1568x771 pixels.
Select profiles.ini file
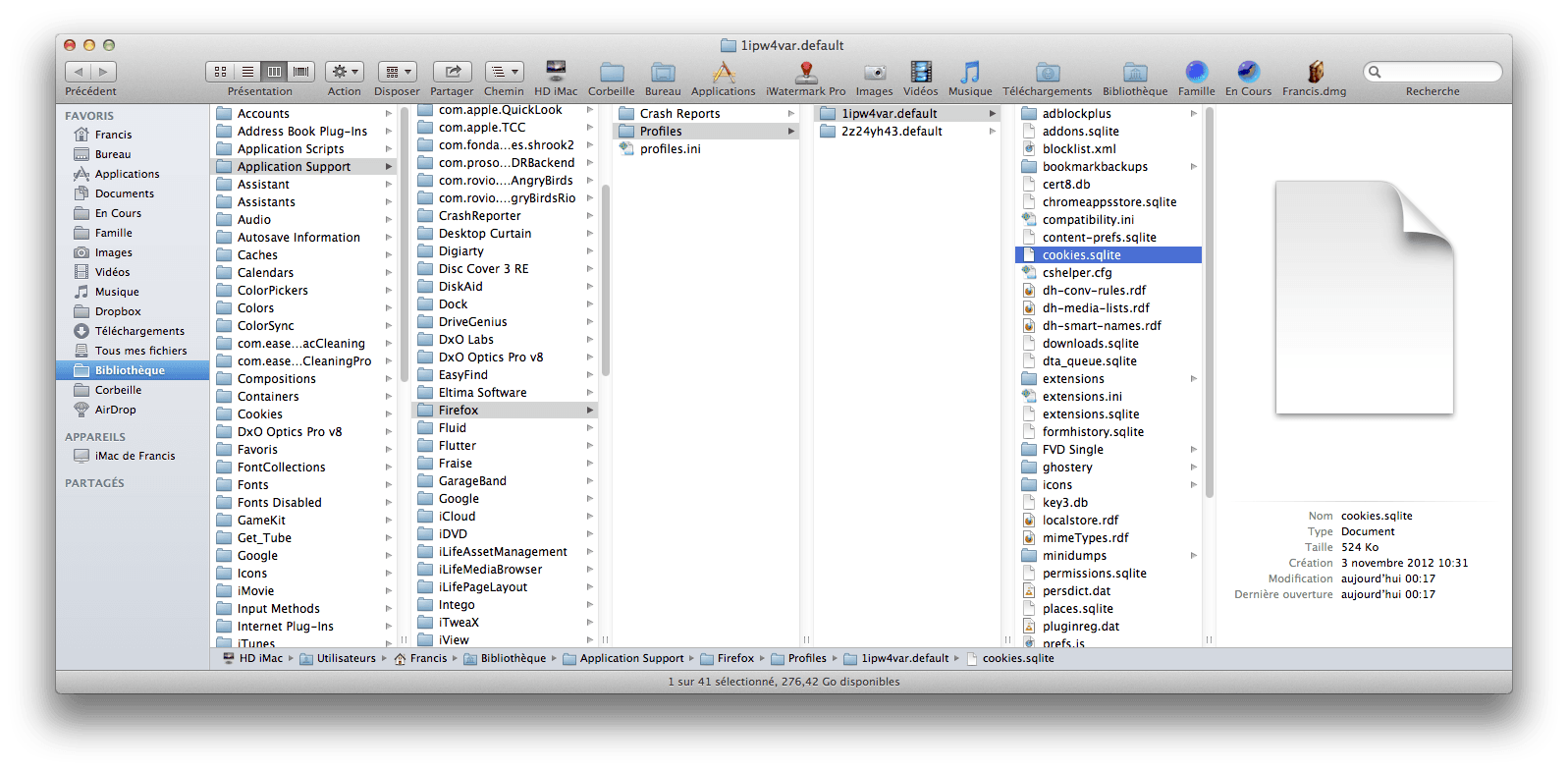pos(706,149)
